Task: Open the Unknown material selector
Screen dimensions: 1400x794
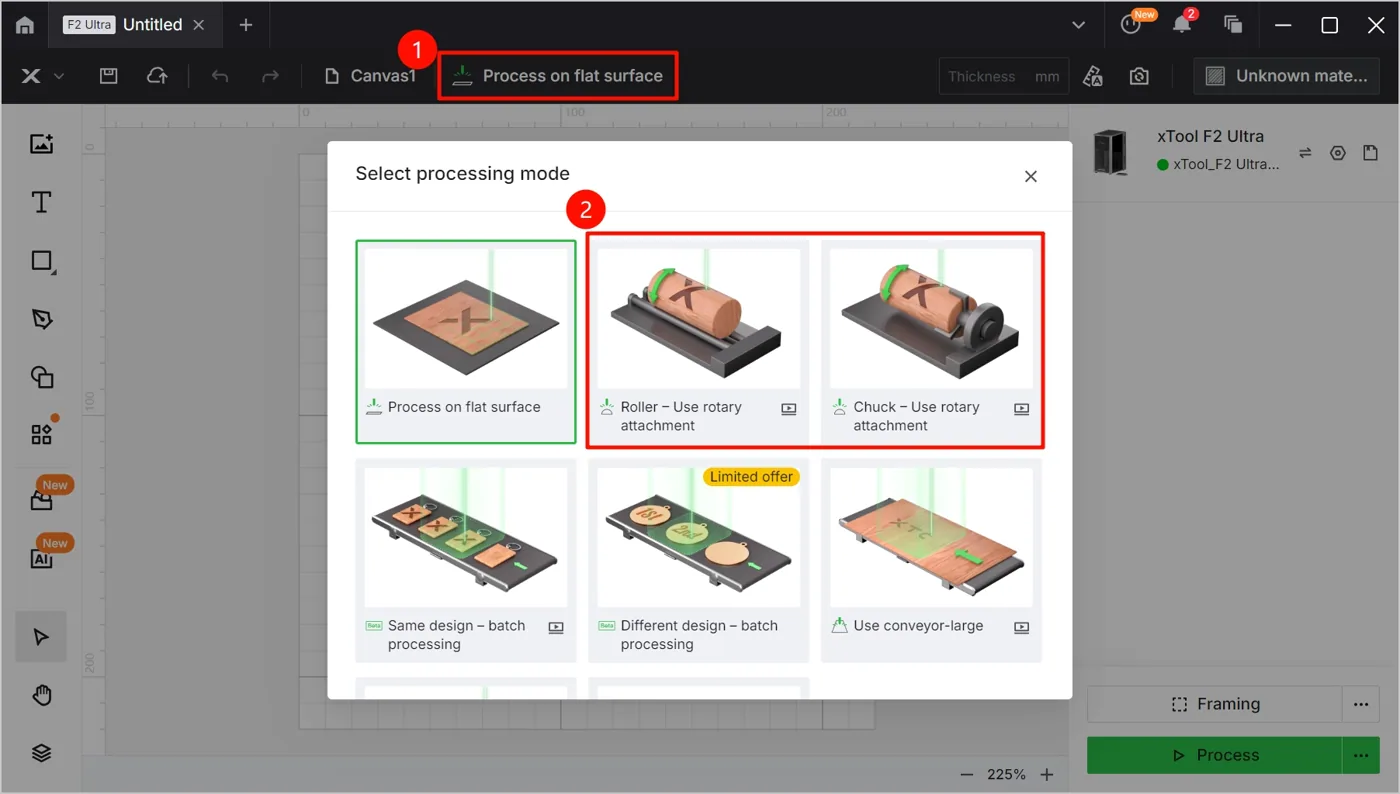Action: 1286,76
